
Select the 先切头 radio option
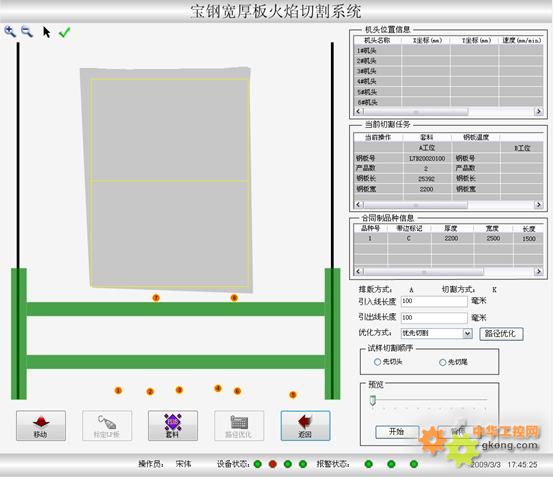coord(377,362)
